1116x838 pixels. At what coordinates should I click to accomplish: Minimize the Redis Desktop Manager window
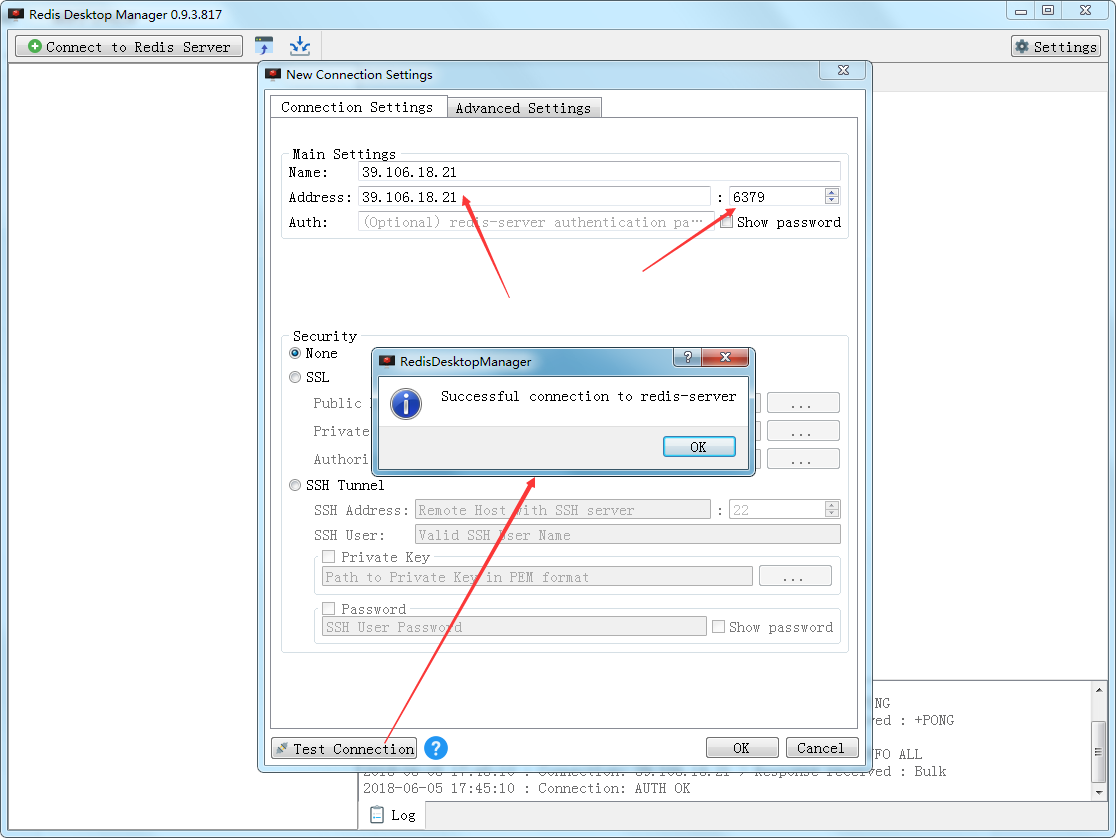pyautogui.click(x=1021, y=11)
